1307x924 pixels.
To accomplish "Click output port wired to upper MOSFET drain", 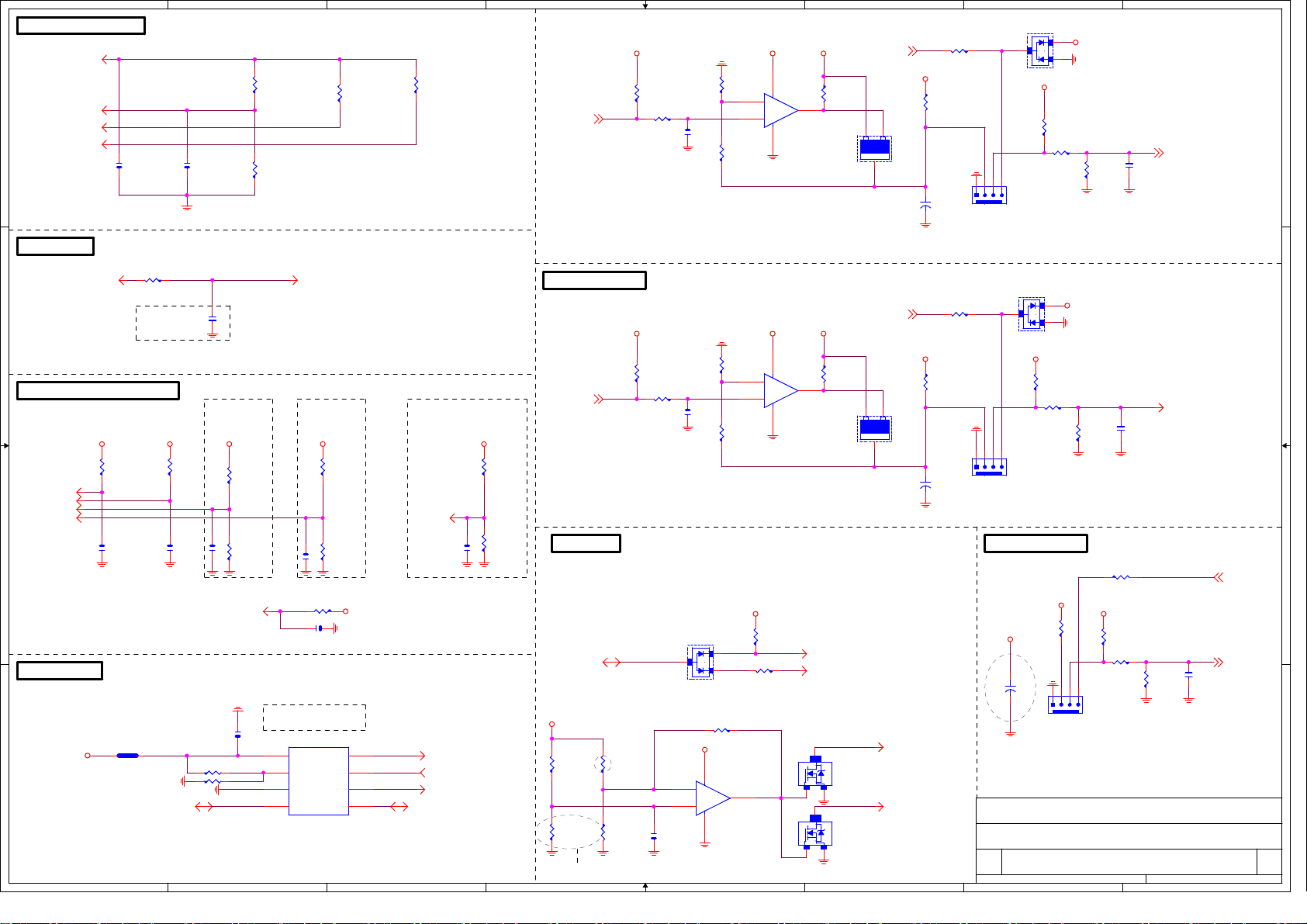I will (x=880, y=747).
